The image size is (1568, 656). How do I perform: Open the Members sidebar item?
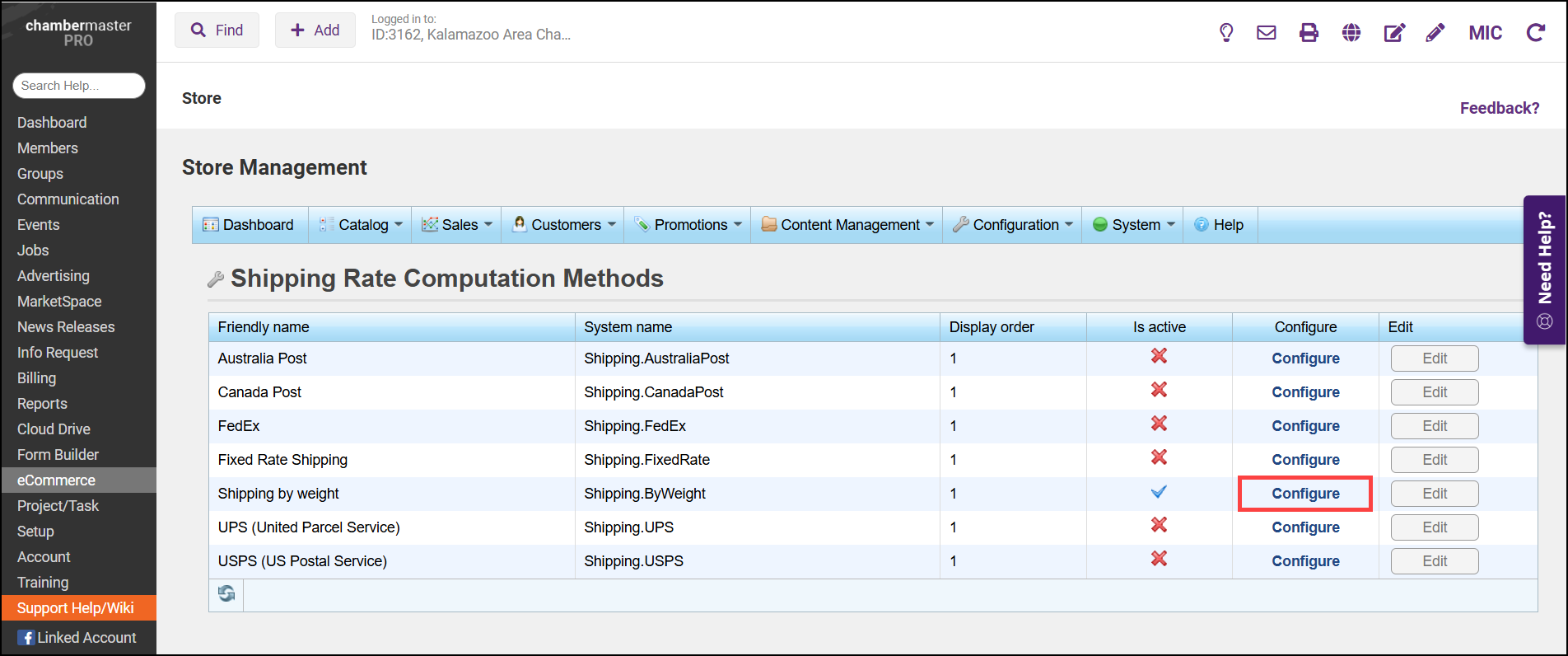tap(48, 148)
